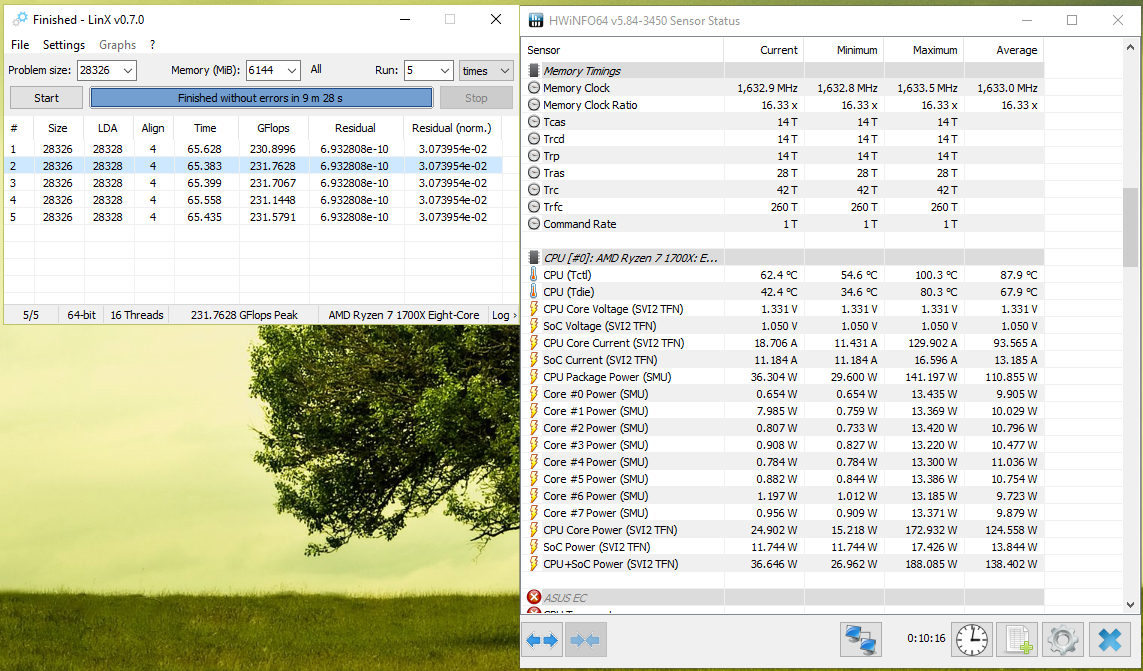Open the Graphs menu in LinX
The width and height of the screenshot is (1143, 671).
click(x=117, y=44)
